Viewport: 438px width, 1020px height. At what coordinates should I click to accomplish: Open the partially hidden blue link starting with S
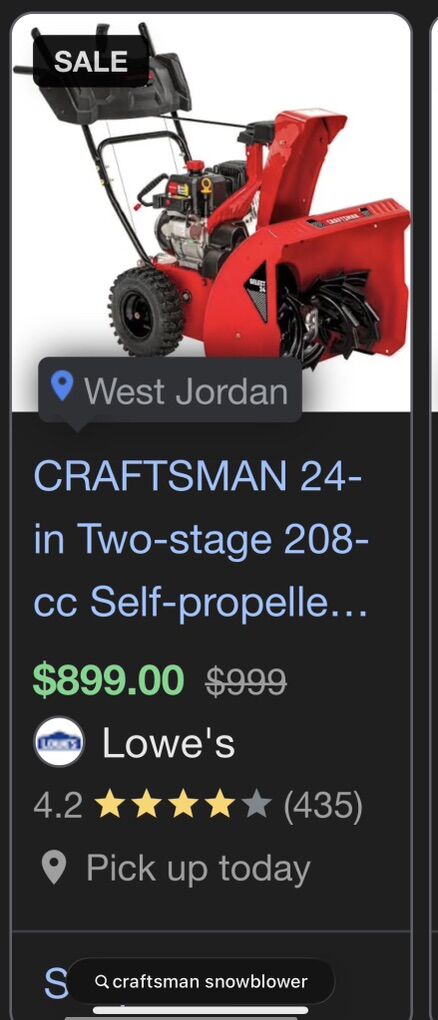tap(55, 983)
